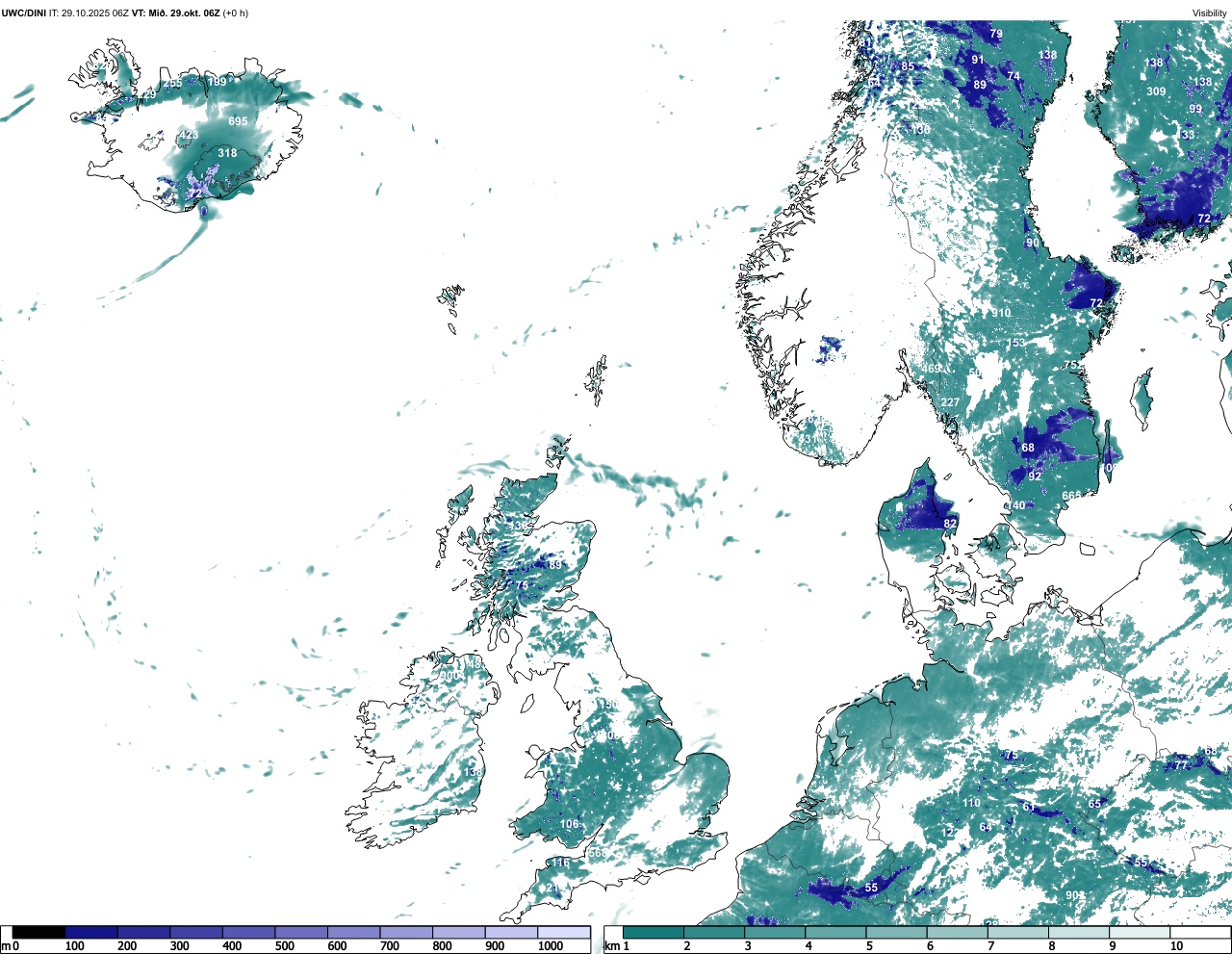The image size is (1232, 954).
Task: Click the '91' value in northern Sweden
Action: click(978, 60)
